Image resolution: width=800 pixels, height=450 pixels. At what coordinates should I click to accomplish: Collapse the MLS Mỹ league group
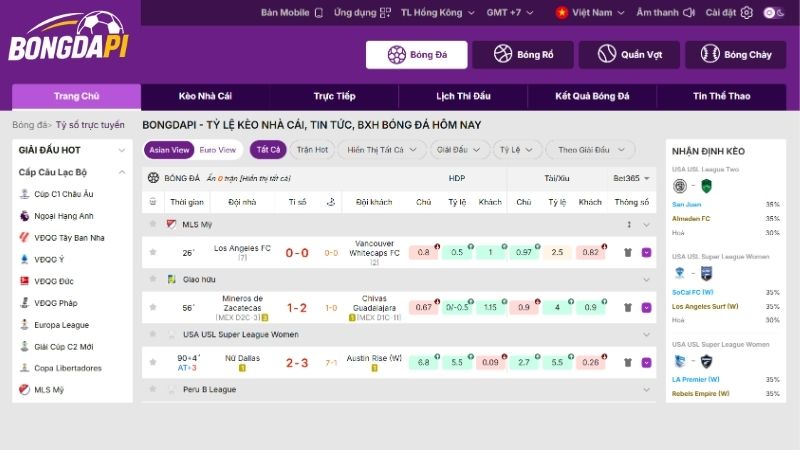pyautogui.click(x=646, y=224)
